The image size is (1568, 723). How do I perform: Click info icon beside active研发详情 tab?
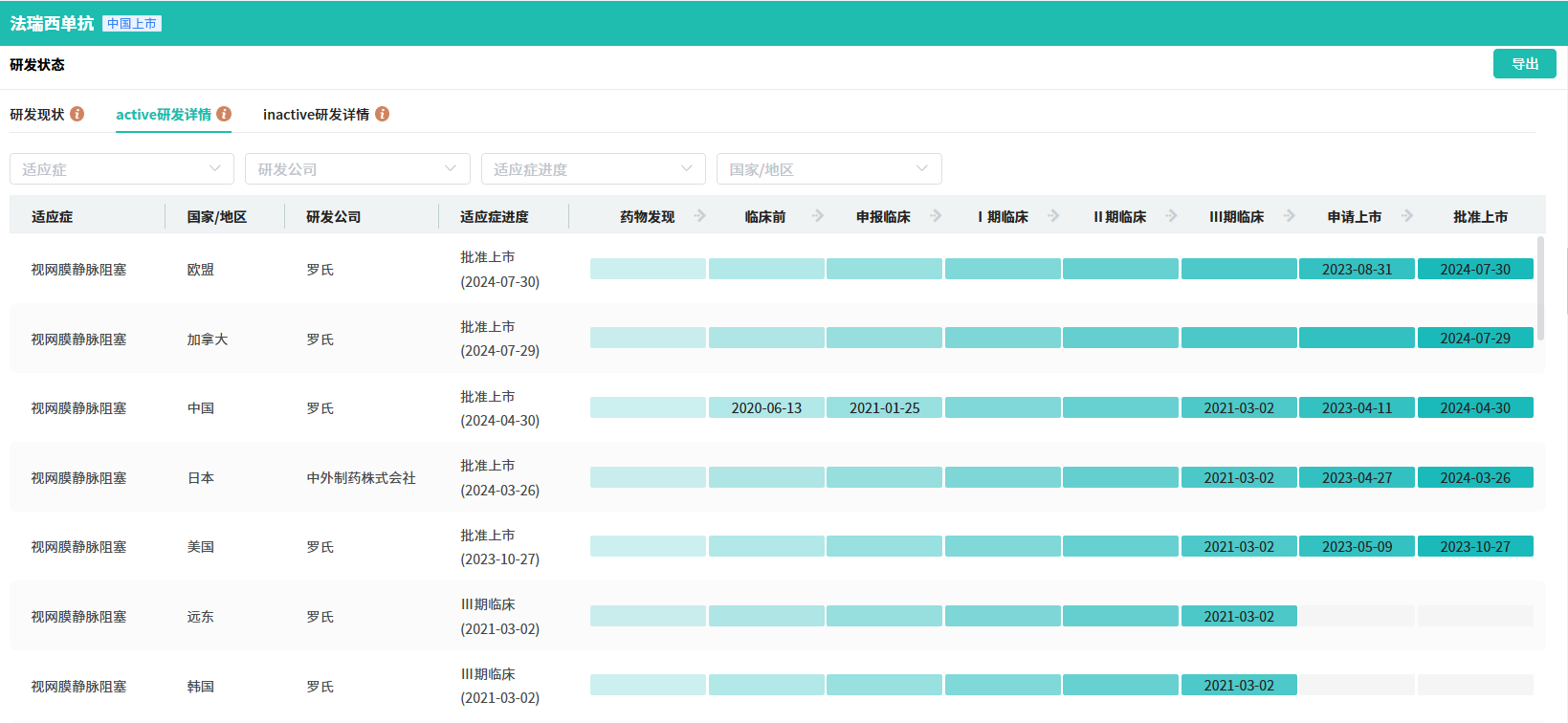pos(224,114)
